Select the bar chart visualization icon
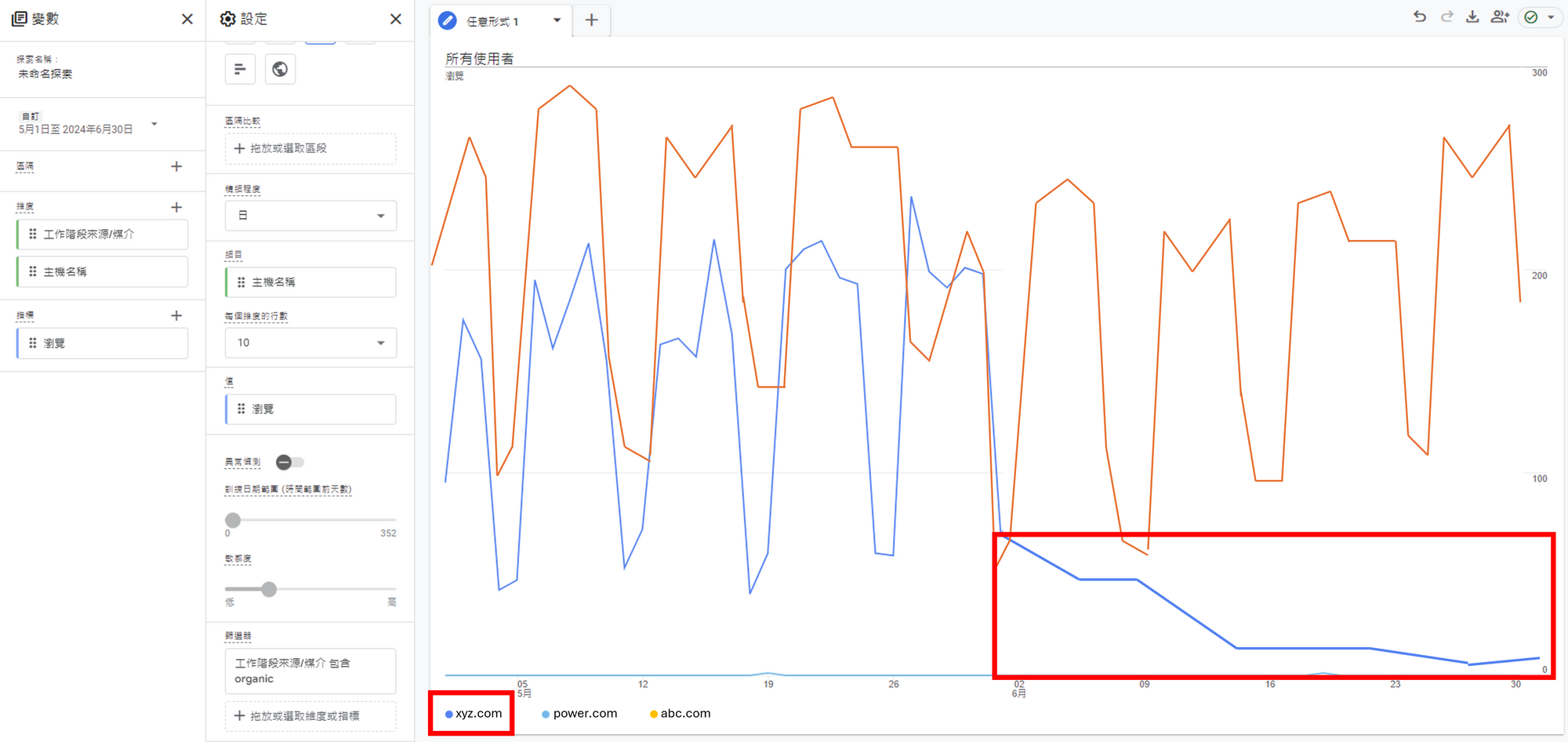This screenshot has width=1568, height=742. point(240,69)
